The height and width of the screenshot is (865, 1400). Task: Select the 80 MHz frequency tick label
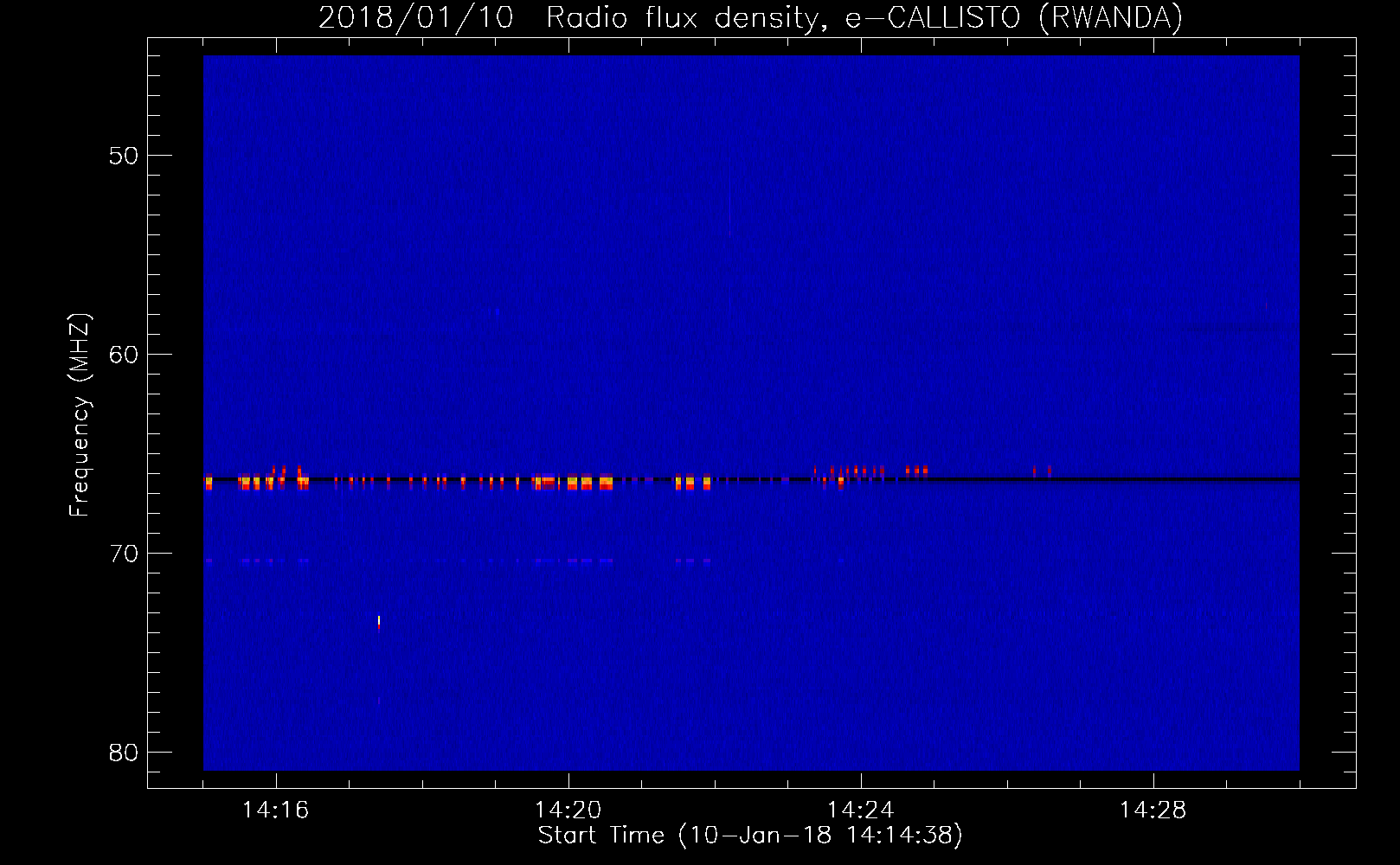tap(124, 753)
